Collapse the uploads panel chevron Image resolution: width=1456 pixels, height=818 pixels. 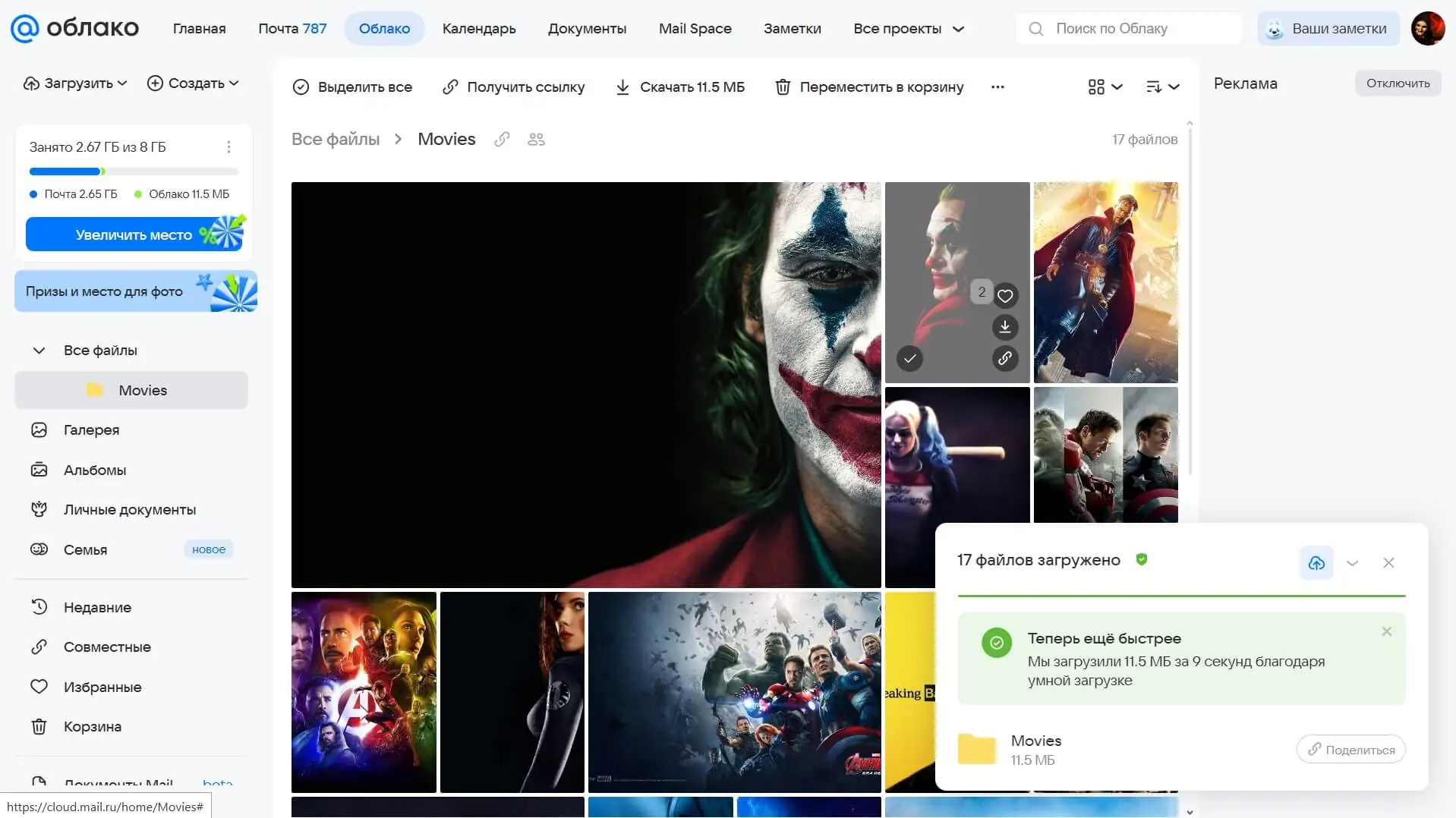coord(1352,563)
